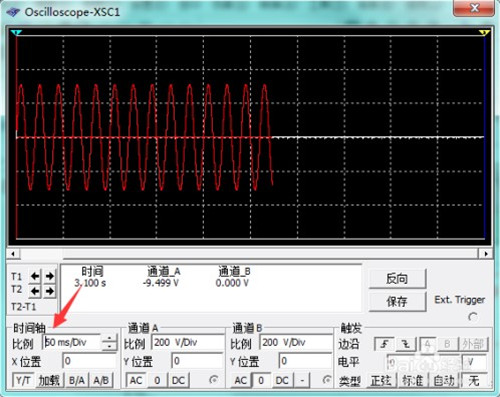The width and height of the screenshot is (500, 397).
Task: Select 标准 trigger type
Action: (413, 380)
